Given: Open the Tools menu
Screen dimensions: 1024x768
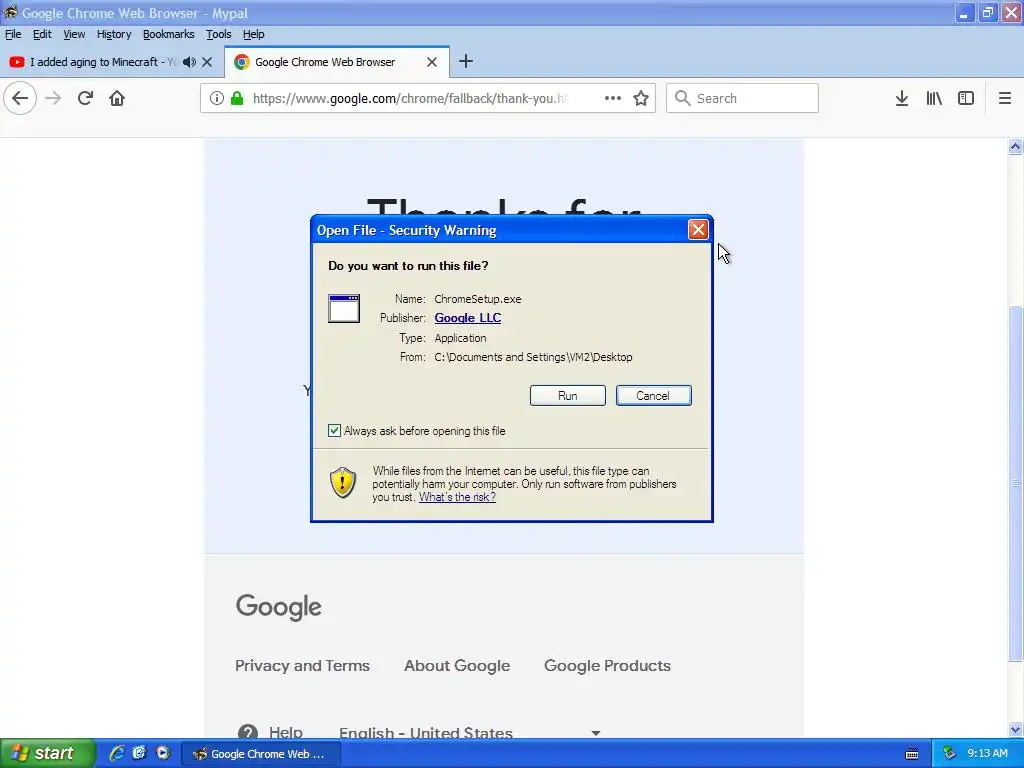Looking at the screenshot, I should point(218,34).
